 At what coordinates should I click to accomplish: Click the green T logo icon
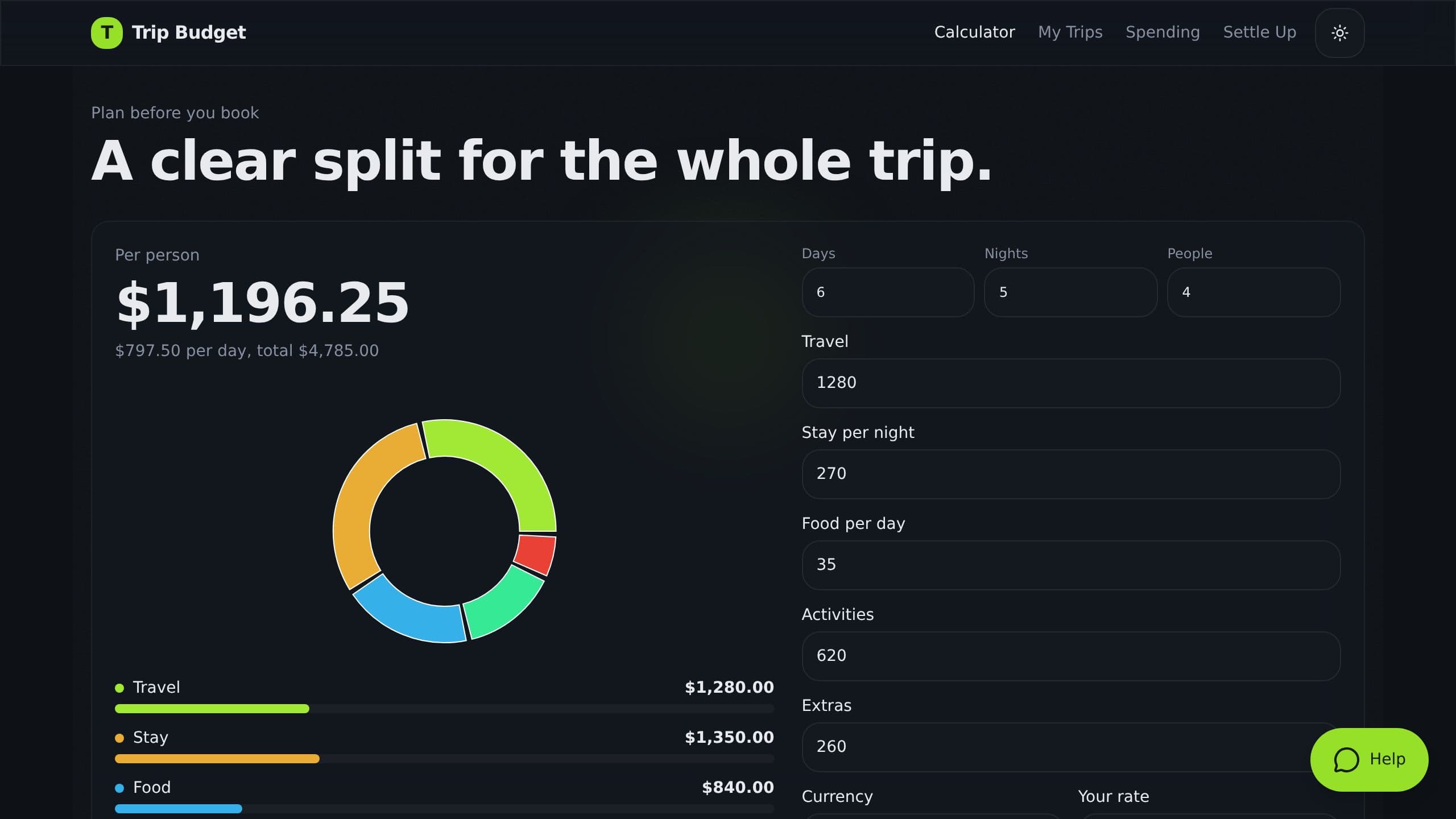(x=106, y=32)
